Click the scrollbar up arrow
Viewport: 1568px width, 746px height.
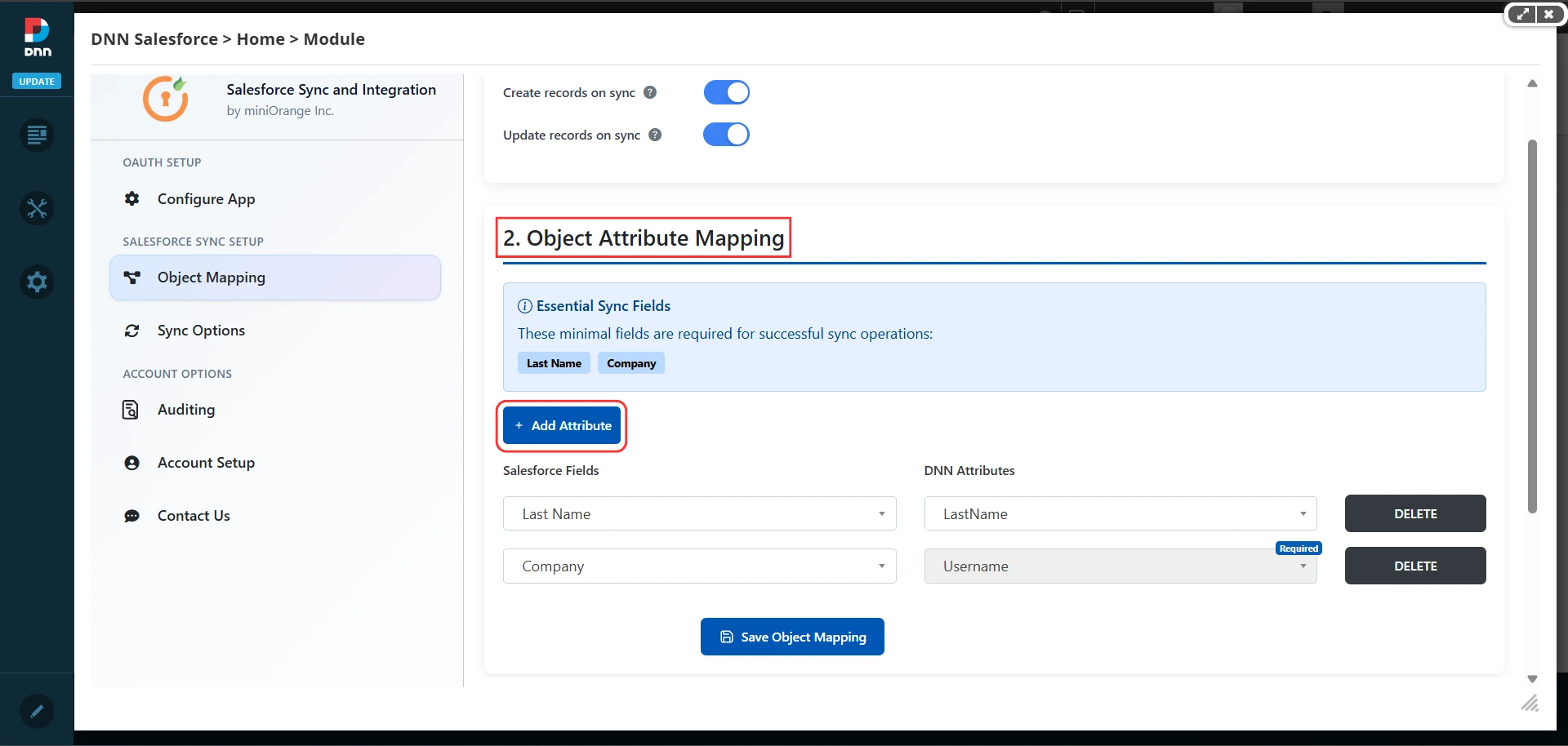(1532, 83)
